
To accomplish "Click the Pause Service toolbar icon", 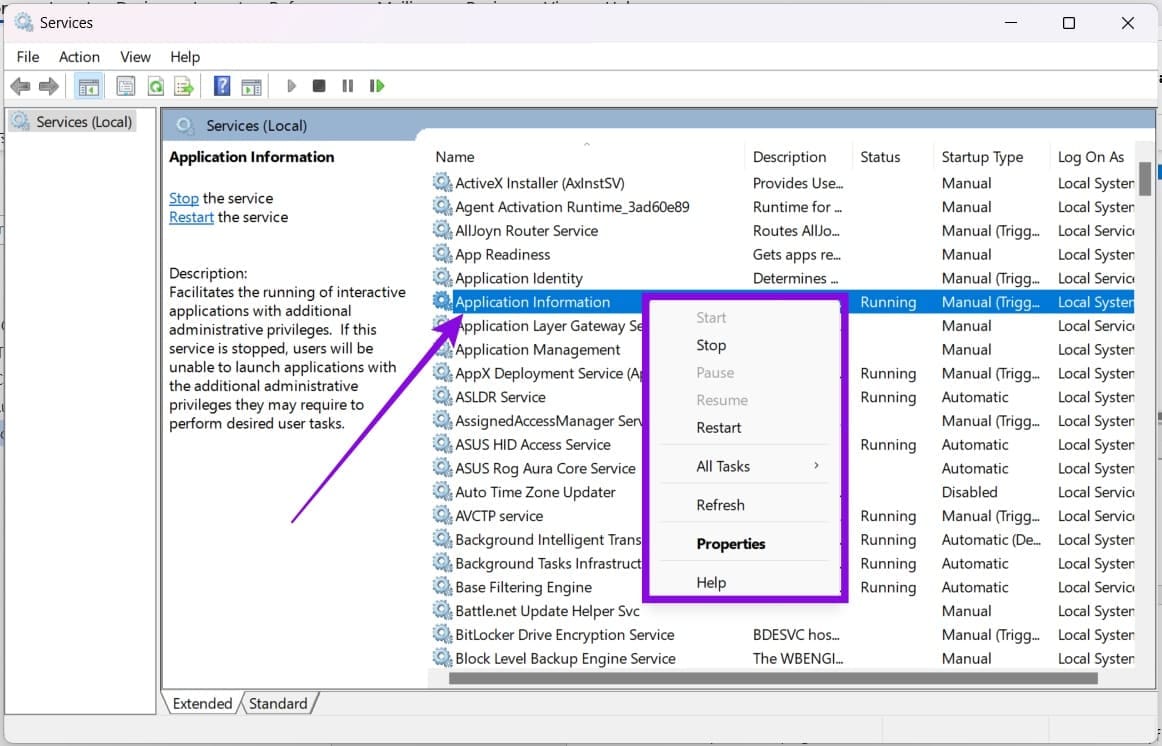I will point(348,86).
